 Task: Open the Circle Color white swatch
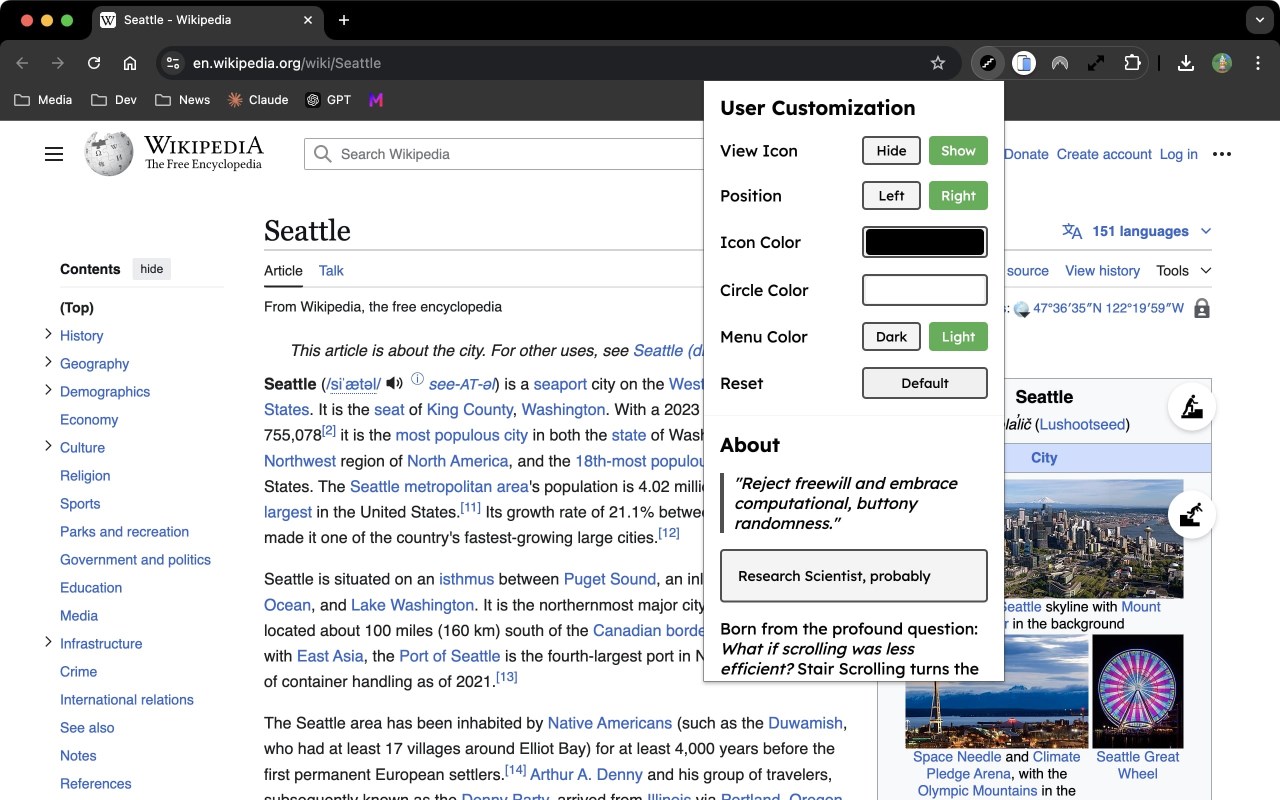[x=925, y=290]
